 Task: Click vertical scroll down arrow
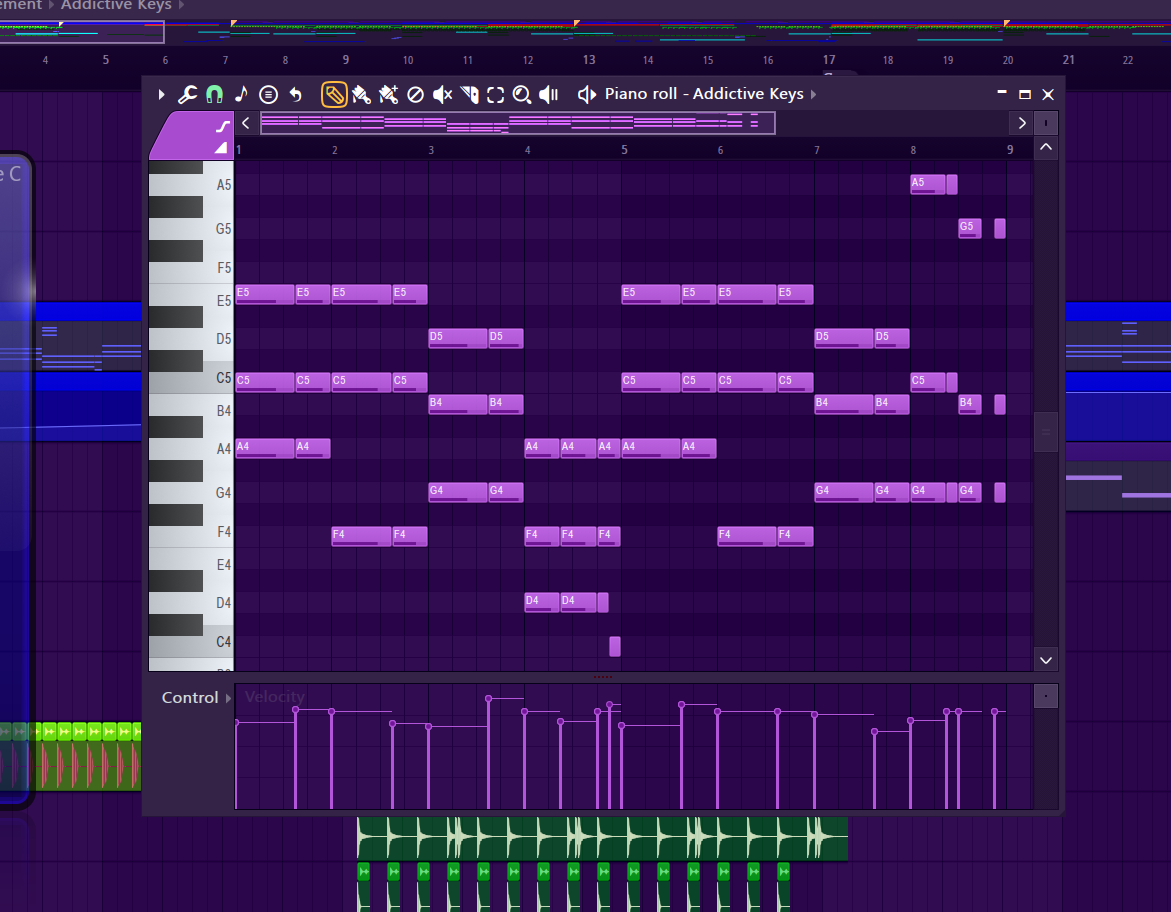click(1046, 660)
